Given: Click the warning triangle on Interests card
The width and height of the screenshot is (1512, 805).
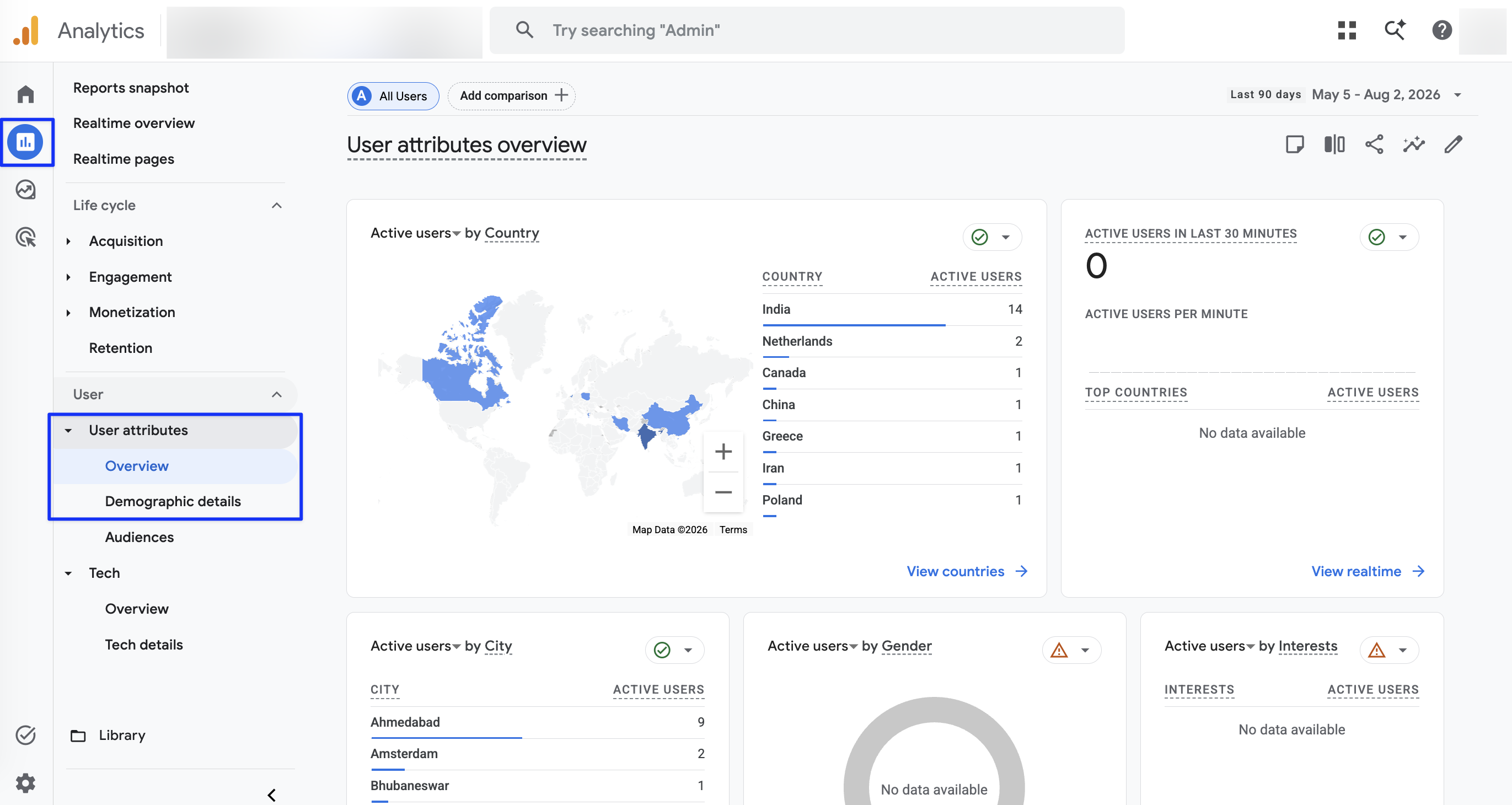Looking at the screenshot, I should point(1376,650).
